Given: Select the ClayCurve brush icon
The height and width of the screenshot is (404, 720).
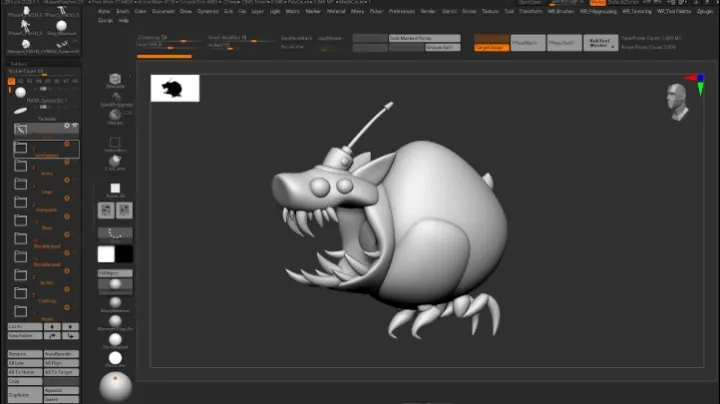Looking at the screenshot, I should (x=115, y=161).
